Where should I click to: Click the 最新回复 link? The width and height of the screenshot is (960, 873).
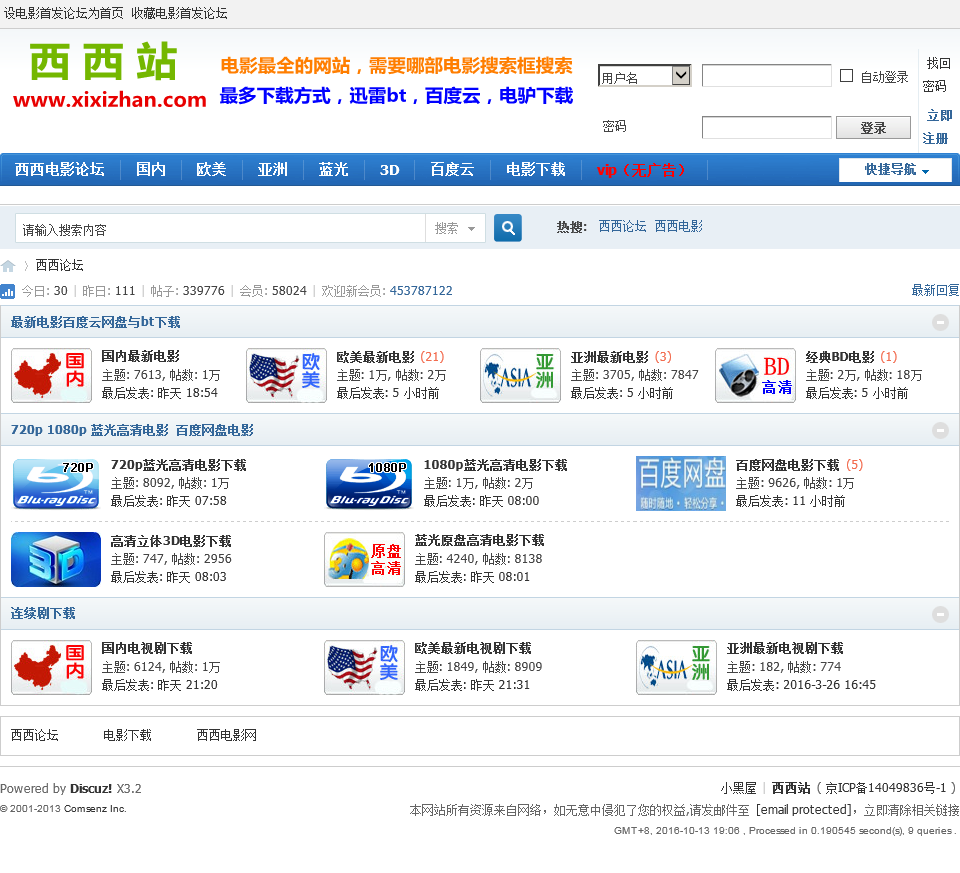click(x=935, y=290)
